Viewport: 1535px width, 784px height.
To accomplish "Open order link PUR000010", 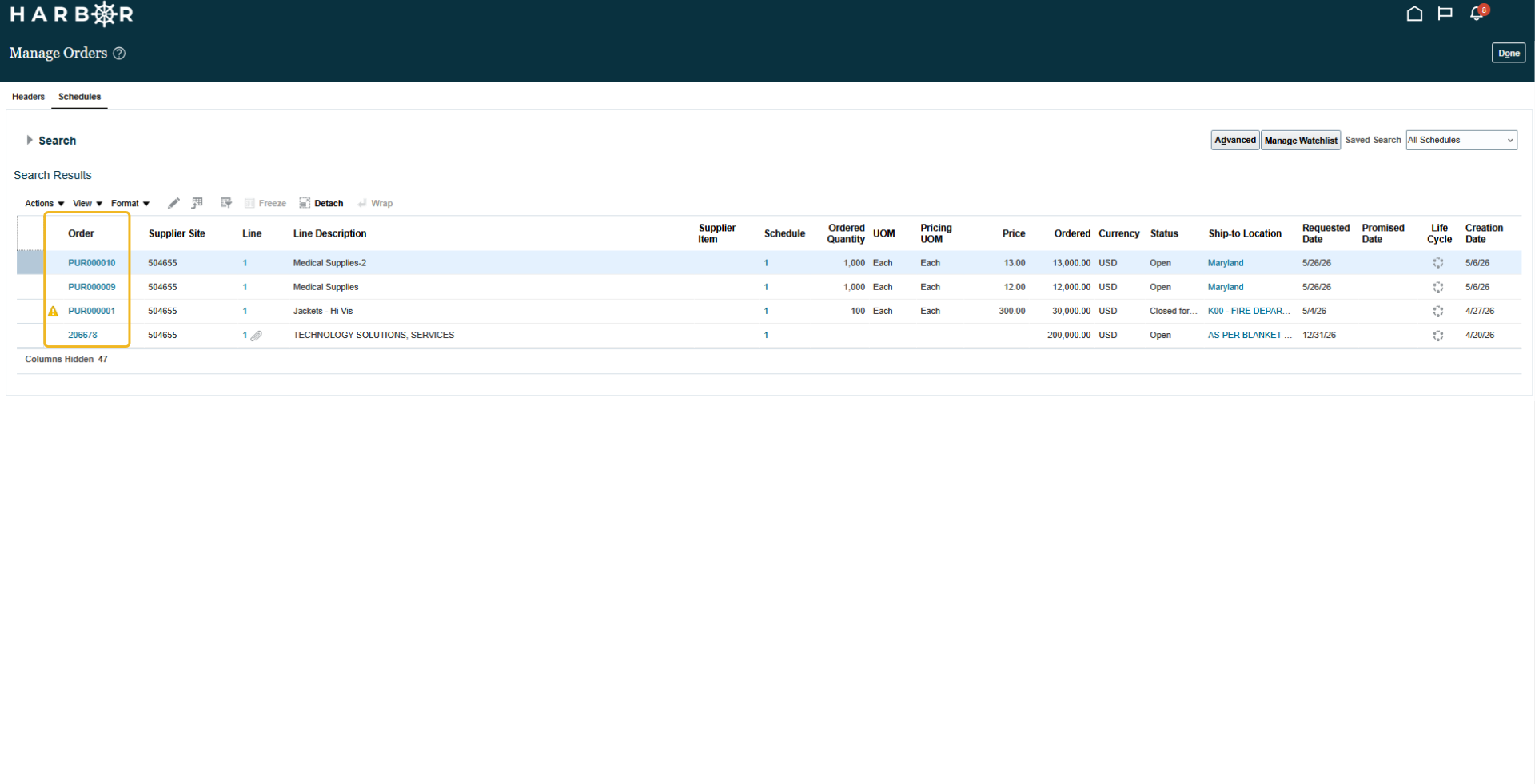I will pos(92,263).
